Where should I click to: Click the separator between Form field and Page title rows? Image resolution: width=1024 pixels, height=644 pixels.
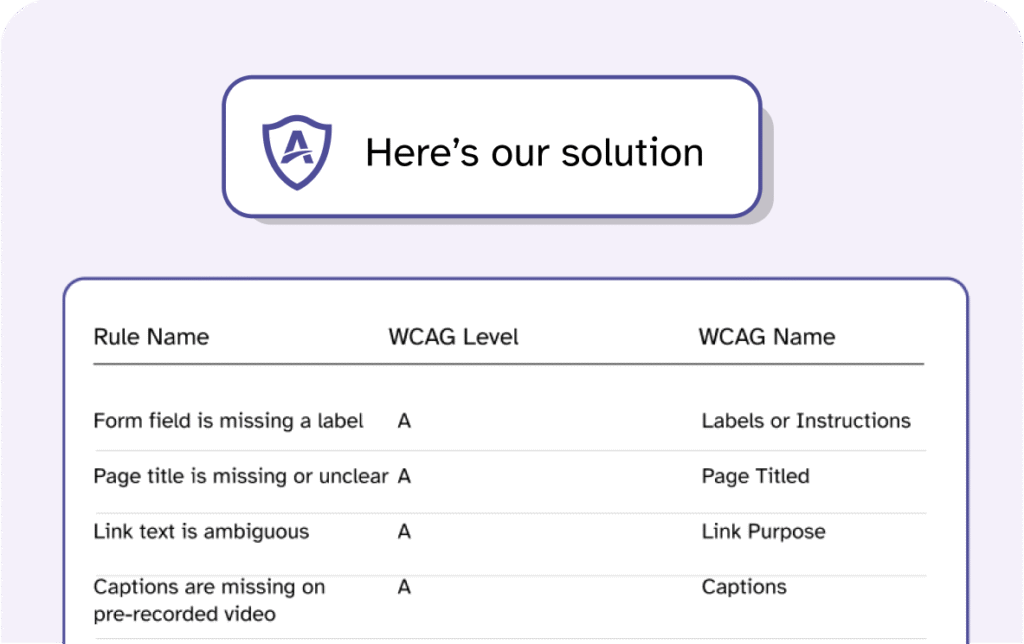pos(510,450)
